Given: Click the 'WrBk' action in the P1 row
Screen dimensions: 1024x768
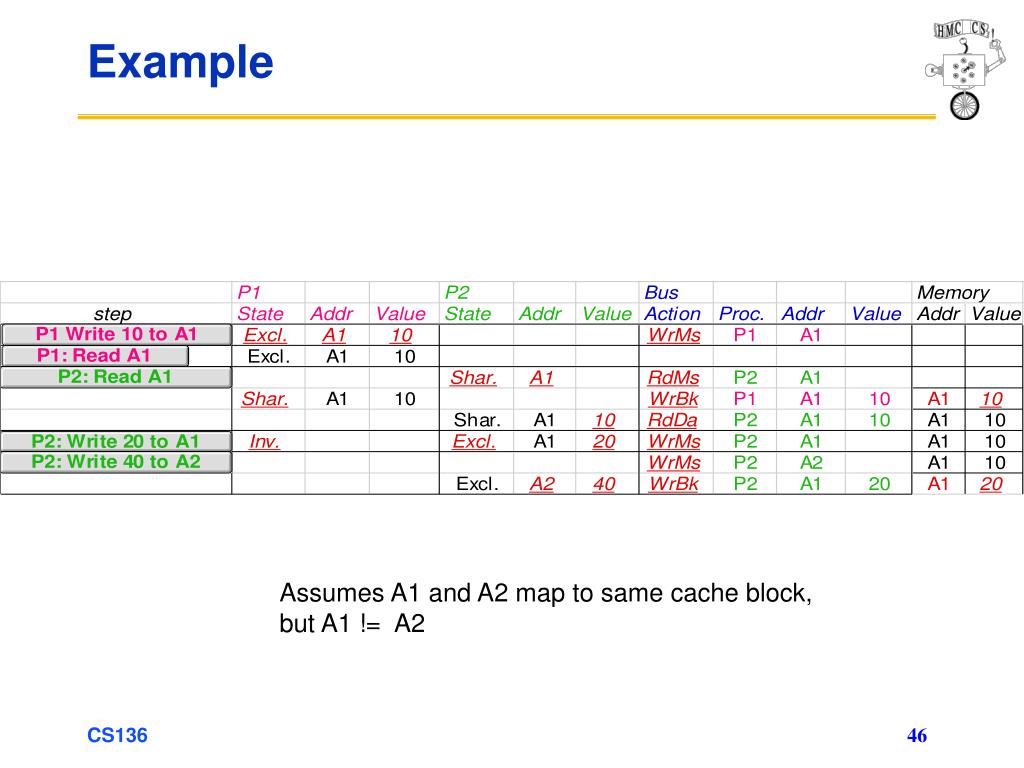Looking at the screenshot, I should [x=673, y=398].
